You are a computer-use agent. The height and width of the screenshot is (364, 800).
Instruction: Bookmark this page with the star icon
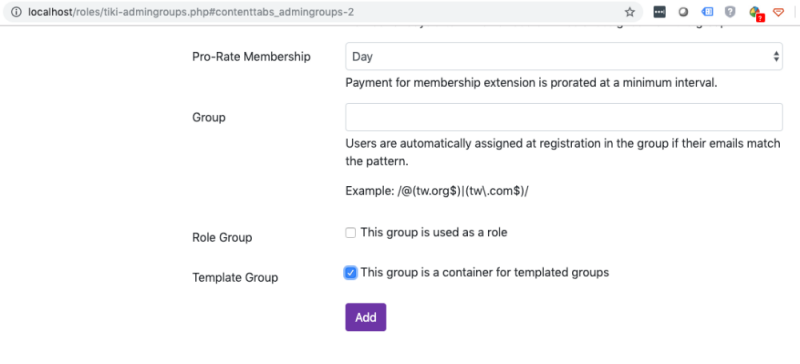click(630, 12)
